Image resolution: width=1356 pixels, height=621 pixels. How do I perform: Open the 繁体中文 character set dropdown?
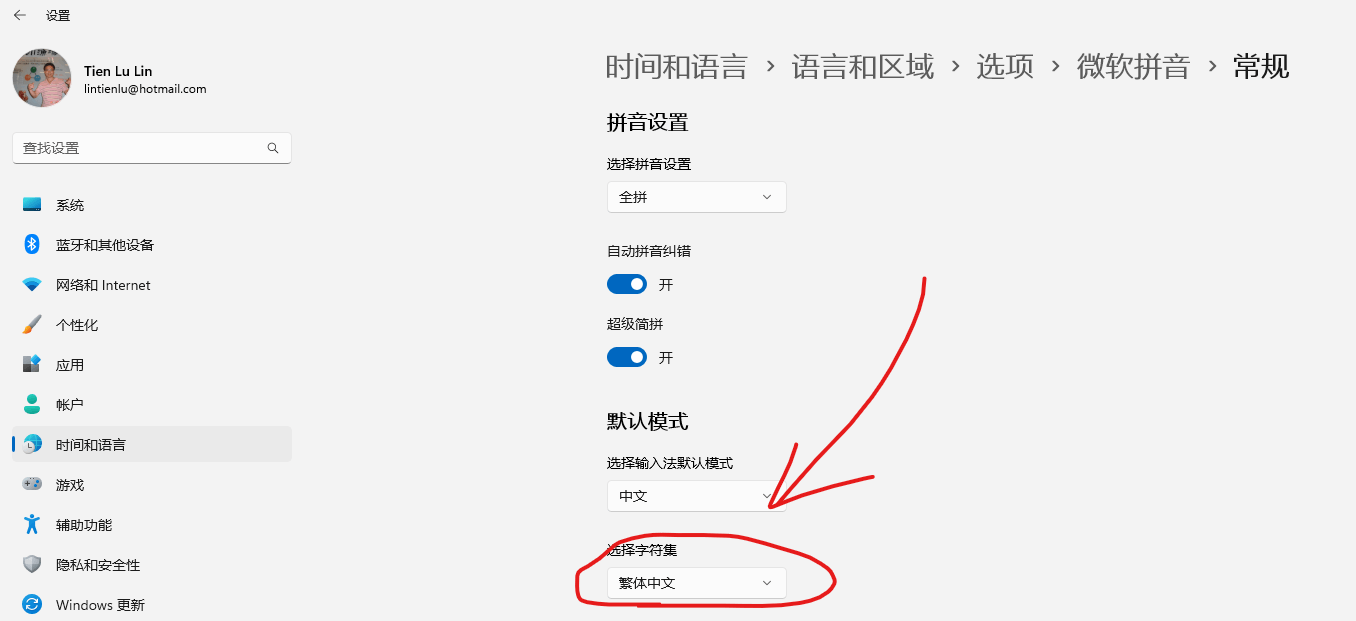696,583
